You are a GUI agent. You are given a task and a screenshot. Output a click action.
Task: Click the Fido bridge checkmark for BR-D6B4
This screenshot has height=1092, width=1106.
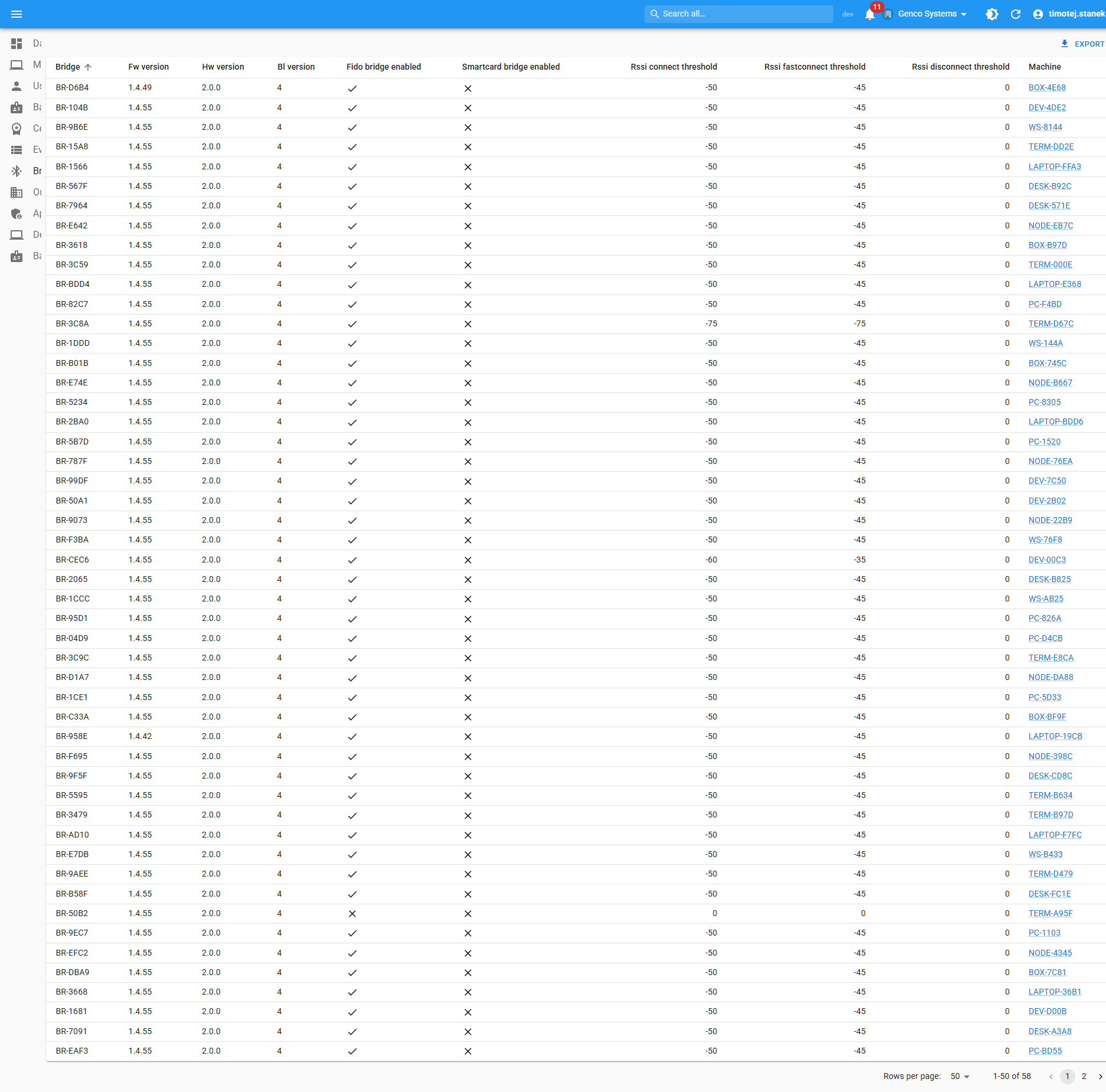tap(352, 89)
